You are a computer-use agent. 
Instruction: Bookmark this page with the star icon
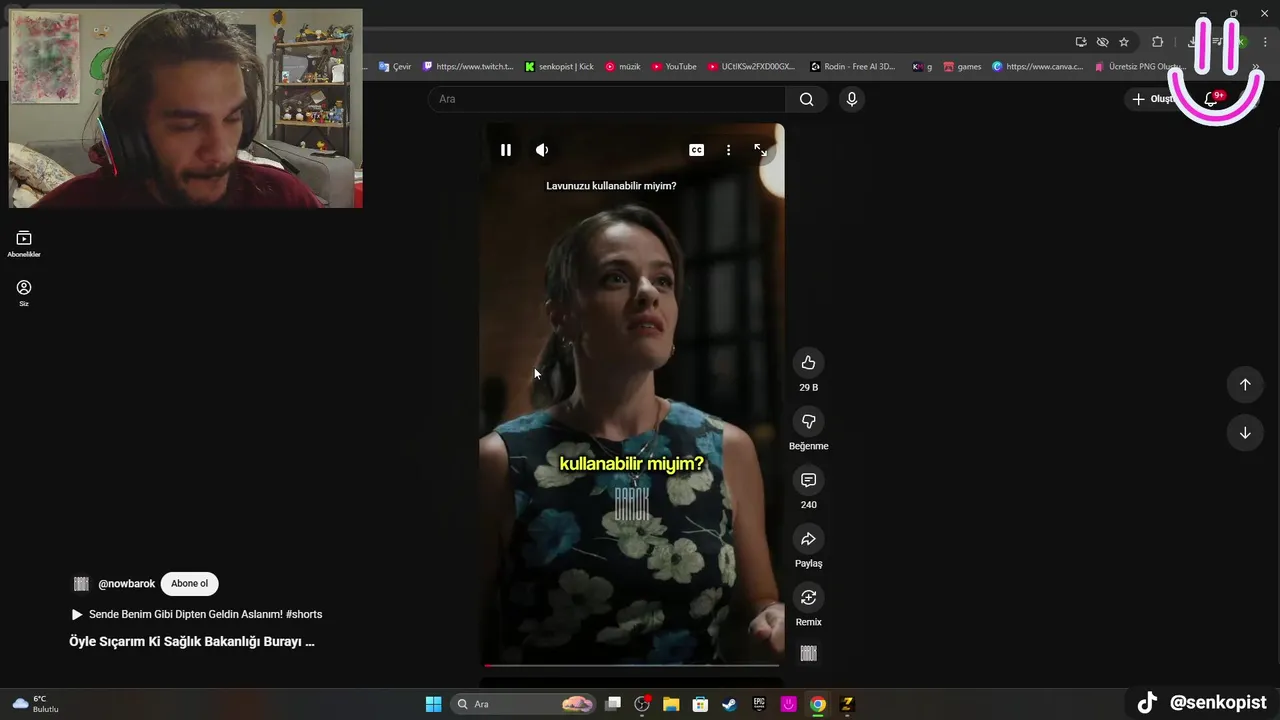tap(1124, 42)
